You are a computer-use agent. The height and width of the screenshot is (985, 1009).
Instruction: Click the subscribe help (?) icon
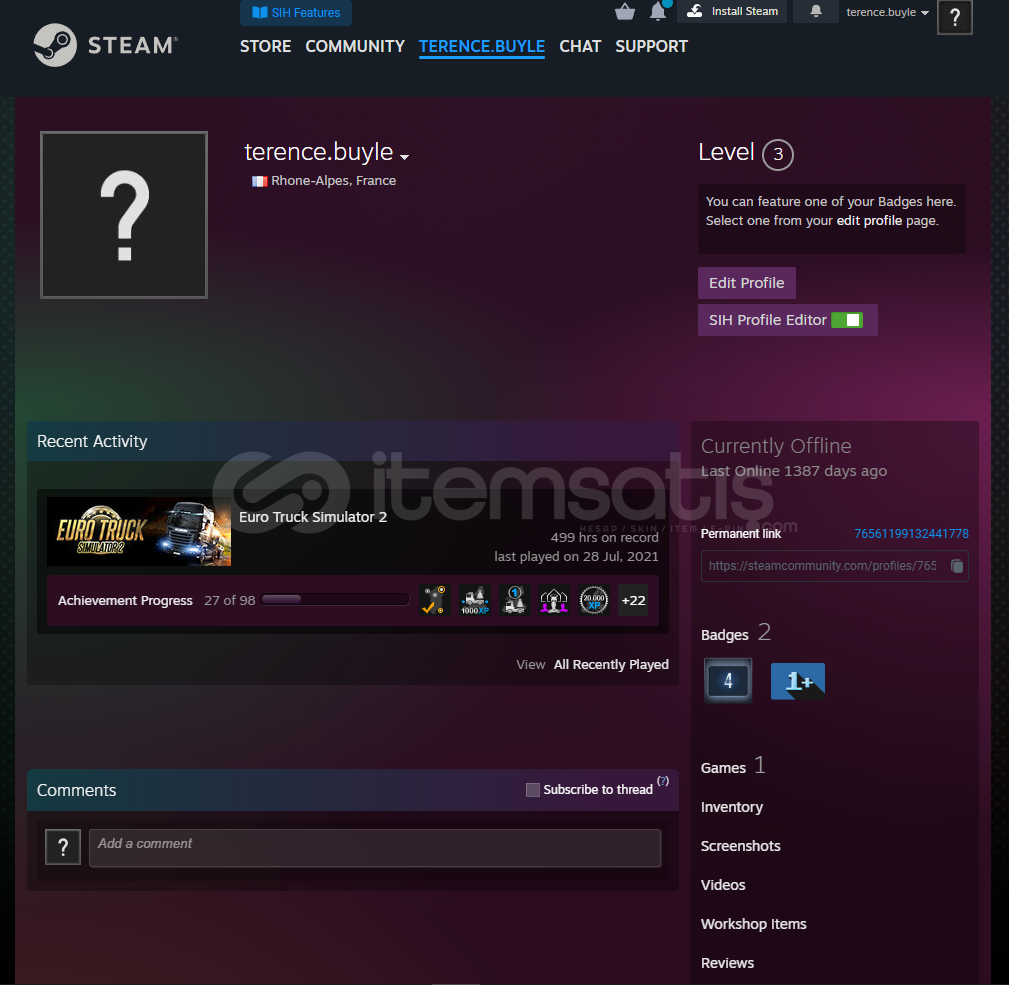(663, 781)
